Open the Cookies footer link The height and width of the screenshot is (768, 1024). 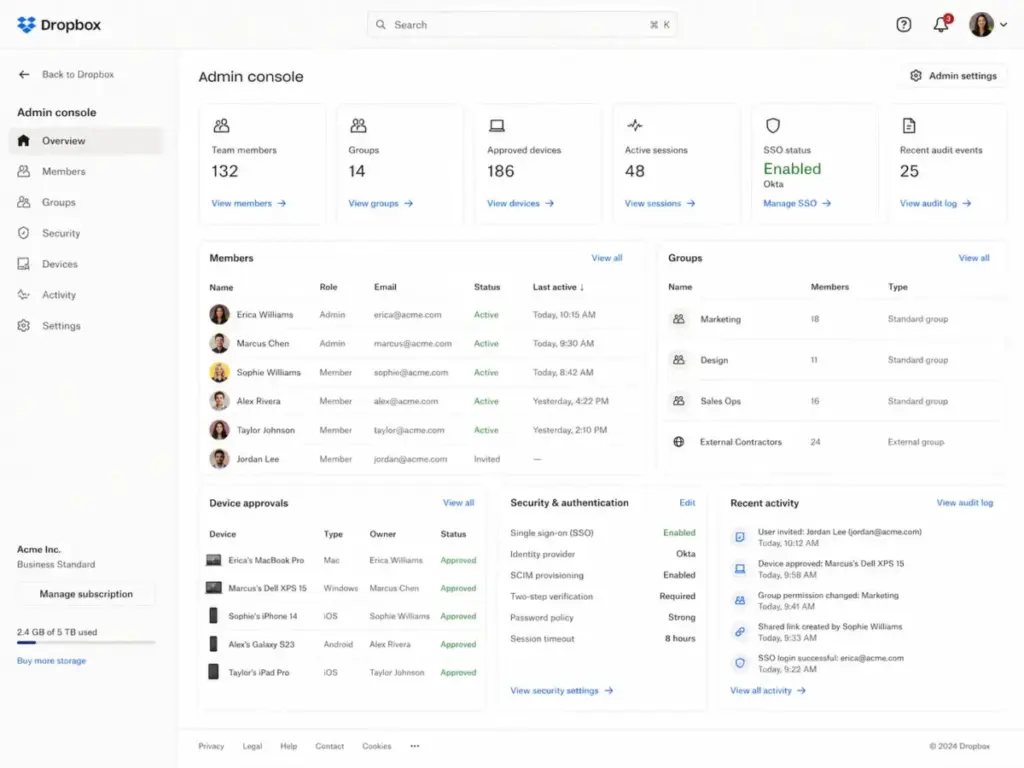click(x=377, y=746)
